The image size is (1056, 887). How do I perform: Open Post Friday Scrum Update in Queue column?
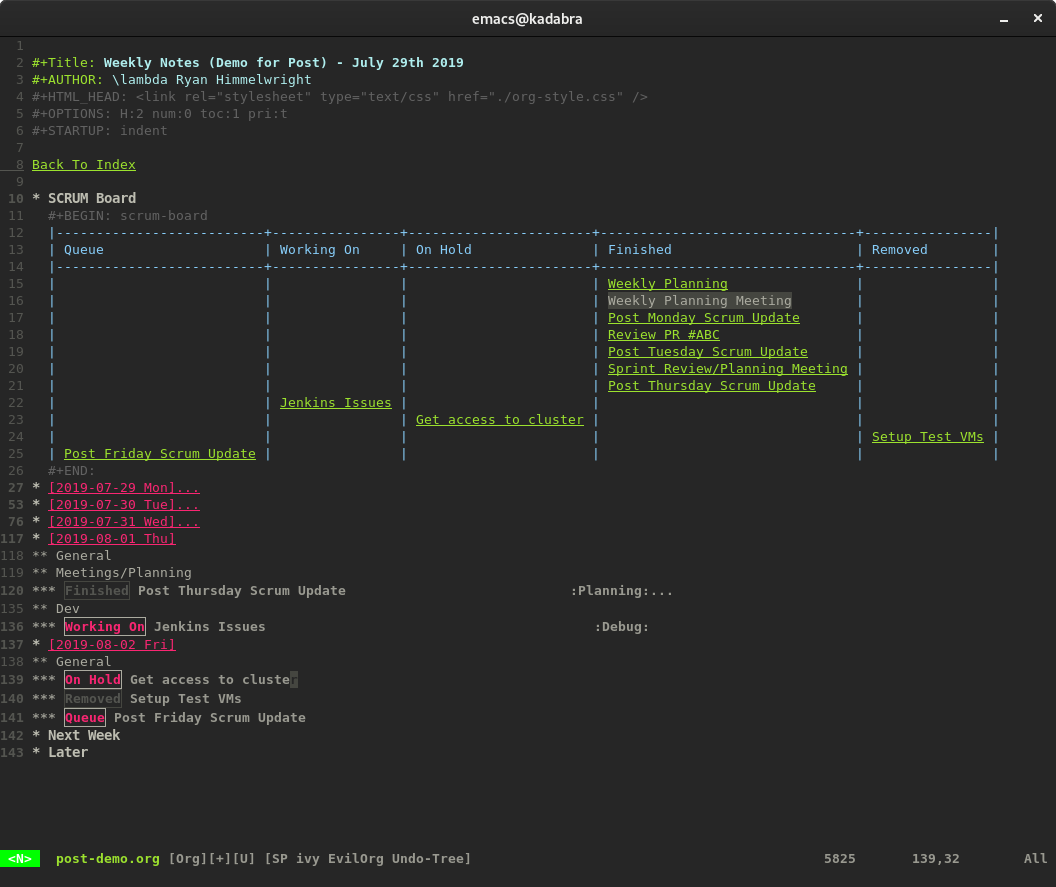(x=159, y=454)
